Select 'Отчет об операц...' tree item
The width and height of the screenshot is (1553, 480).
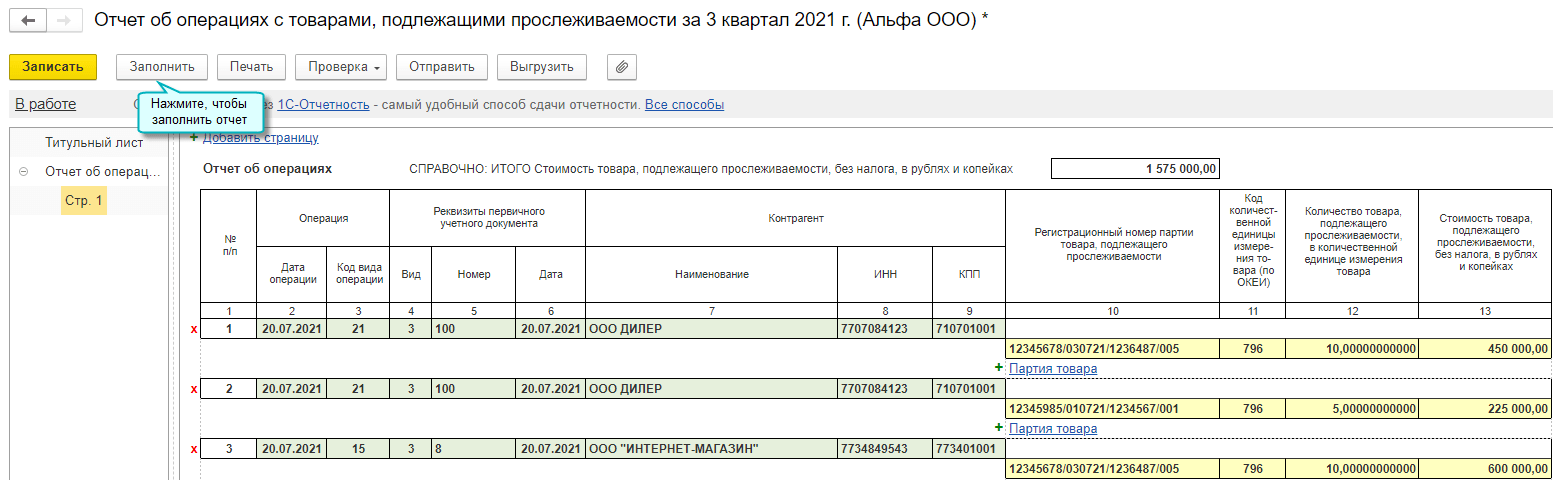click(103, 172)
